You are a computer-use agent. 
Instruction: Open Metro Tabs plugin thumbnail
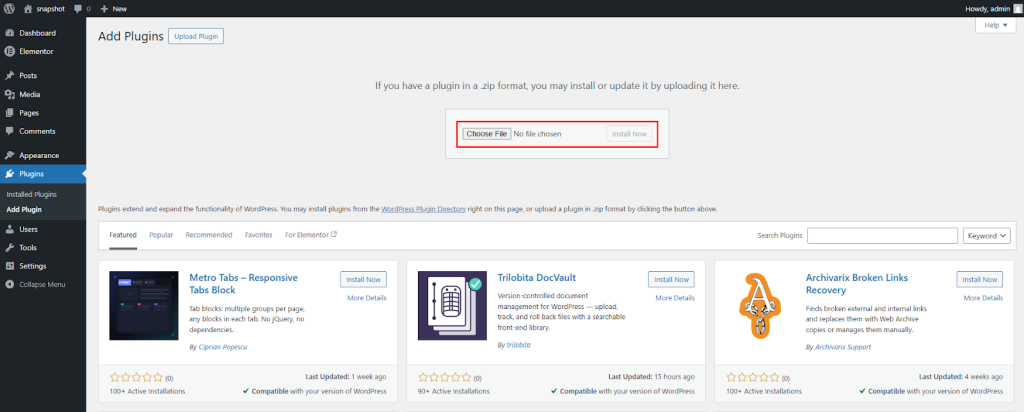[x=144, y=306]
